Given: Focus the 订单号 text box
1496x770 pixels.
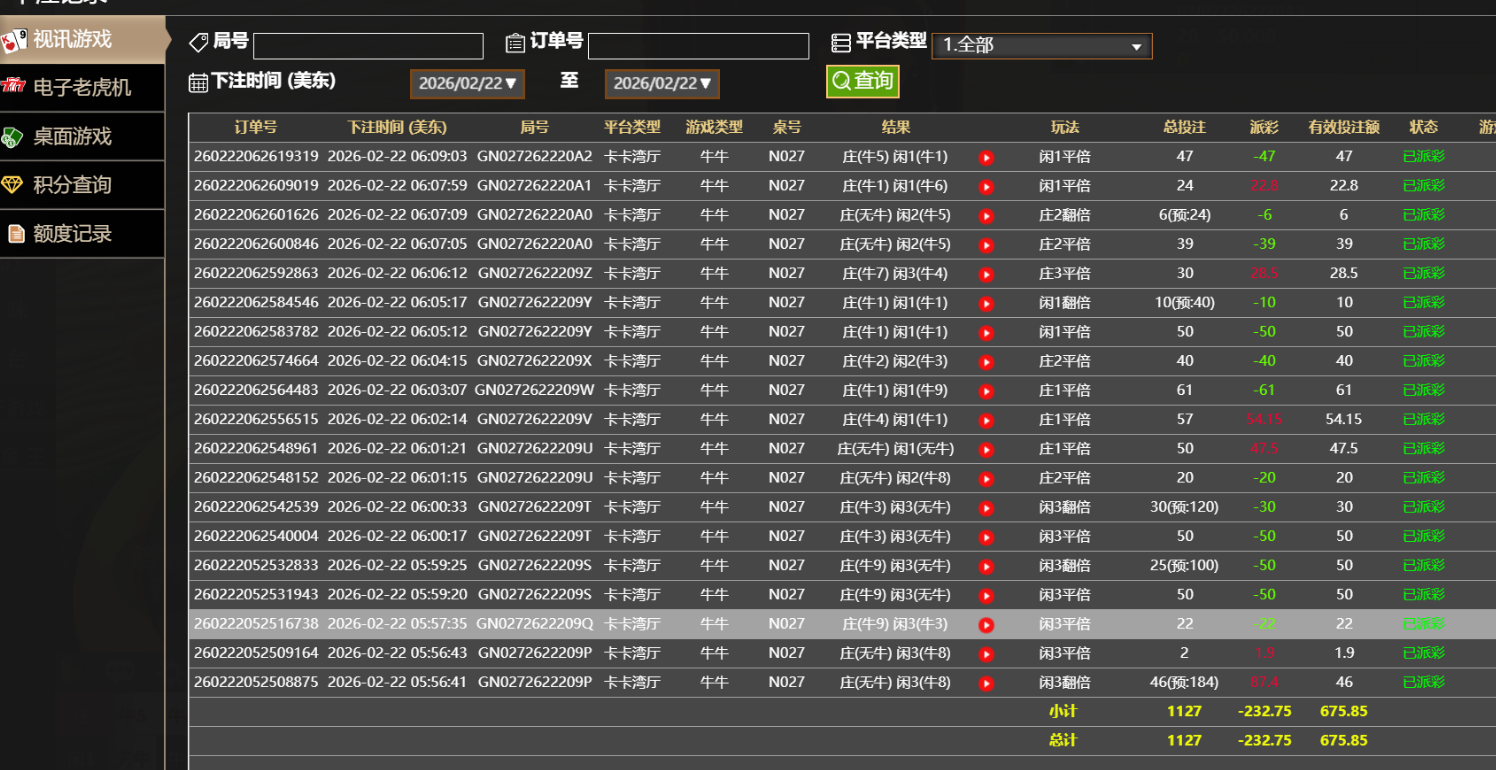Looking at the screenshot, I should (x=698, y=46).
